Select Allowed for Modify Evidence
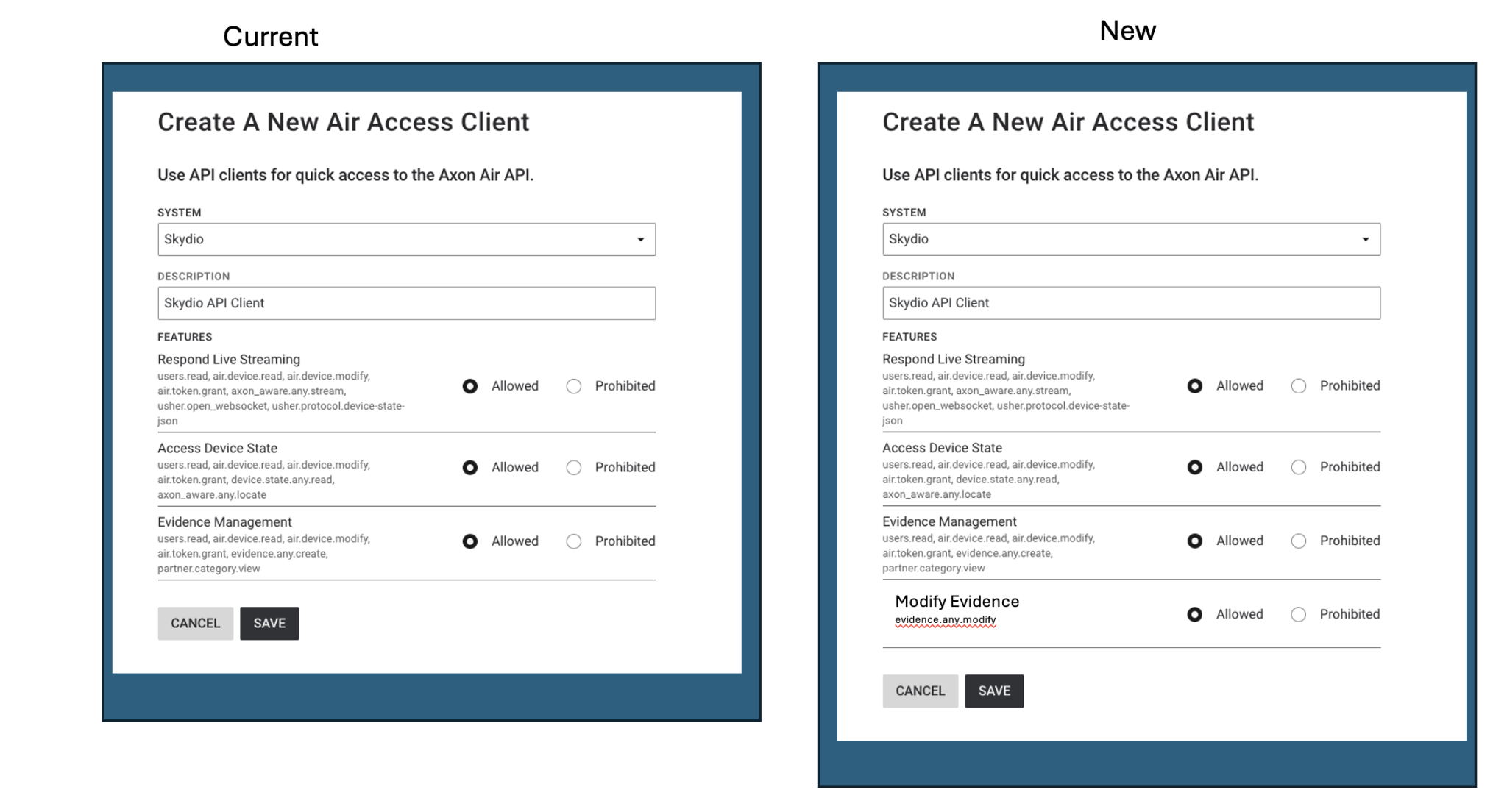Viewport: 1507px width, 812px height. 1195,614
